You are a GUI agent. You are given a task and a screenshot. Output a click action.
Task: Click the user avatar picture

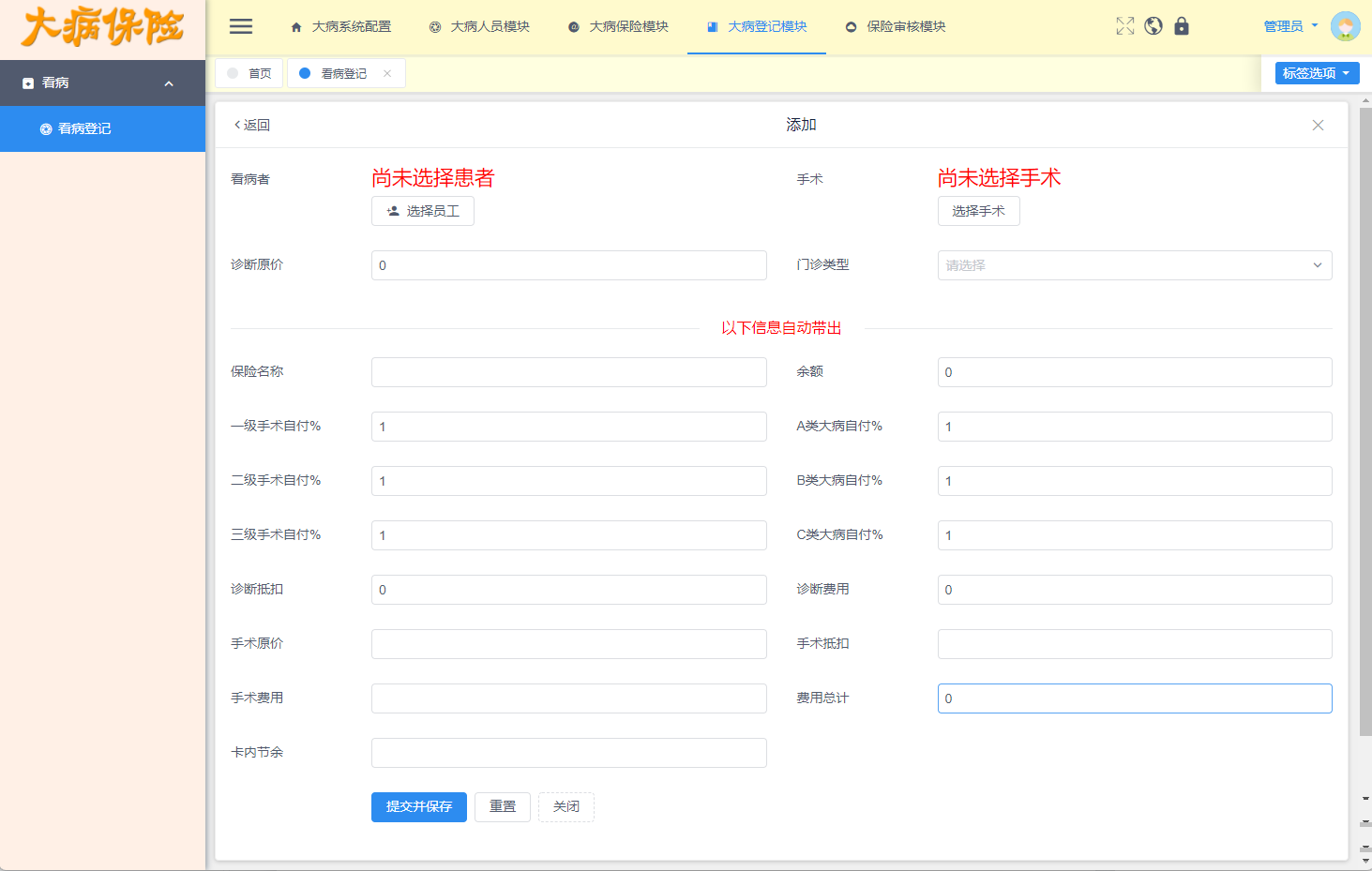(1346, 25)
